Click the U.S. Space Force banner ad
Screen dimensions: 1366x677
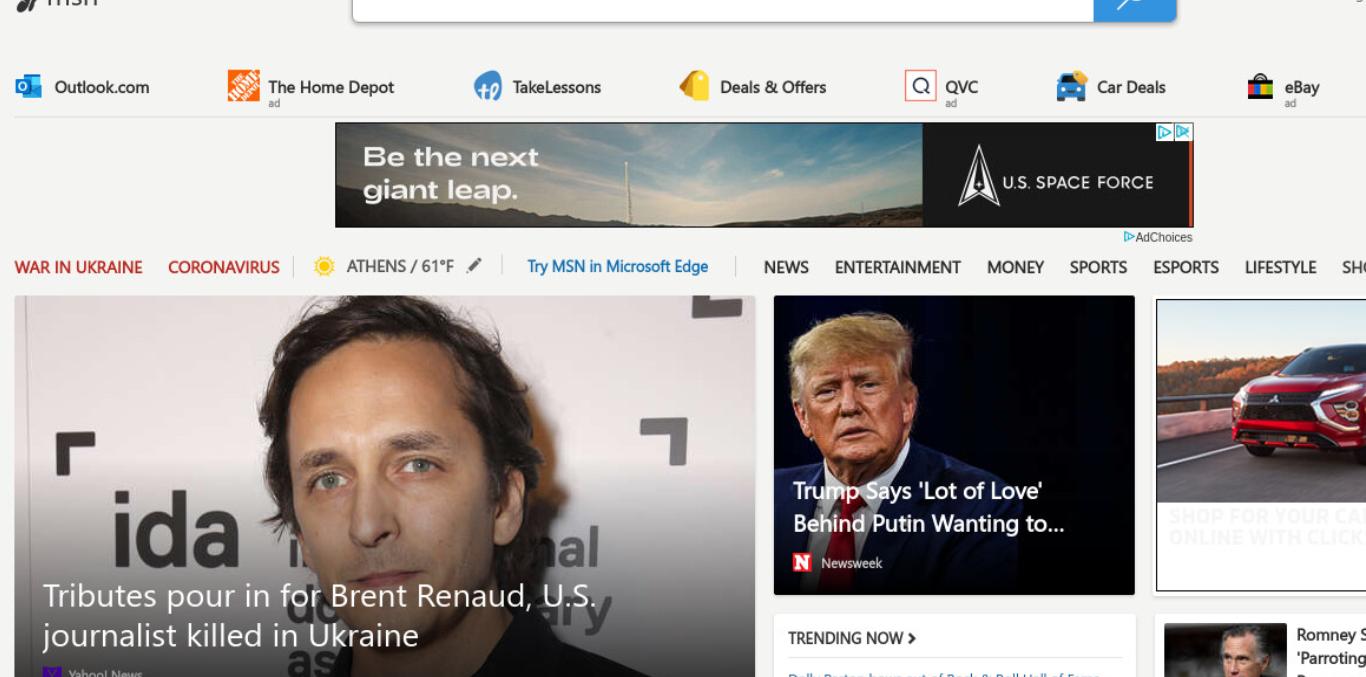tap(764, 175)
